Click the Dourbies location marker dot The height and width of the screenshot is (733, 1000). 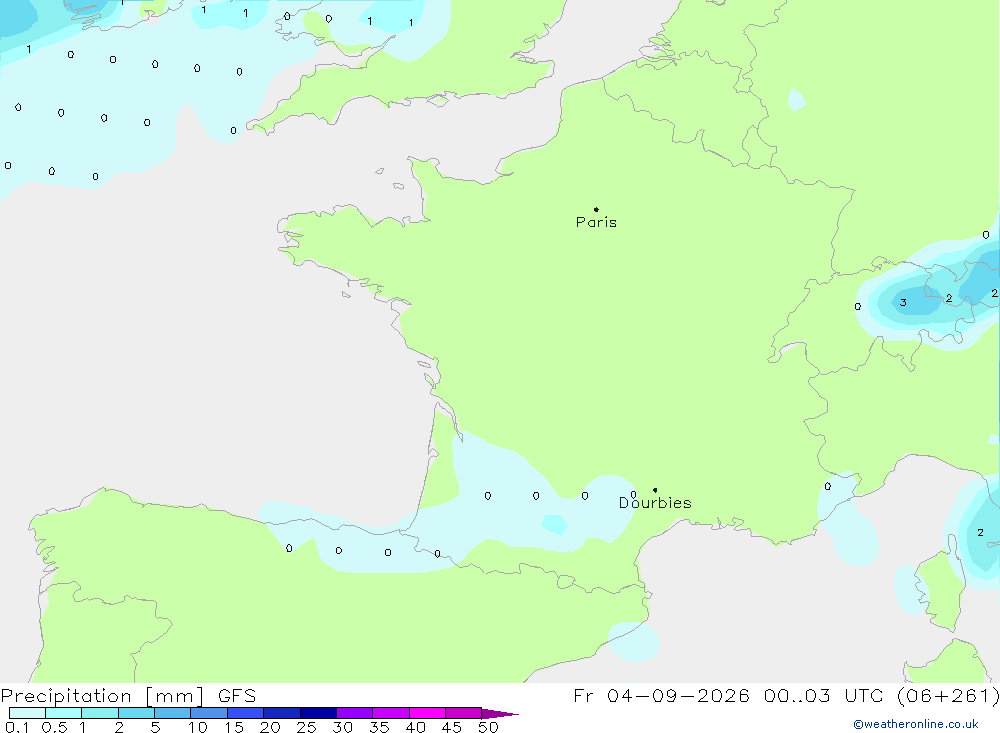click(655, 490)
